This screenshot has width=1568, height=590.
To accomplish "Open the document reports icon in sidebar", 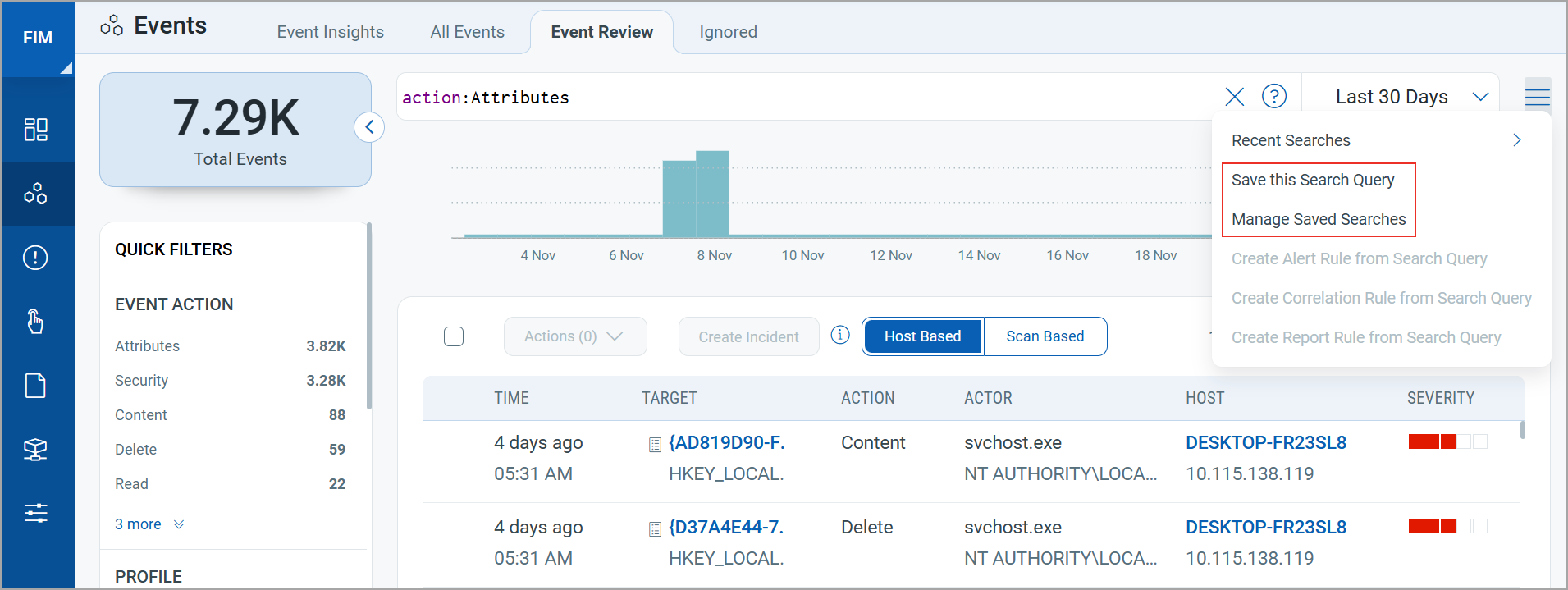I will [35, 386].
